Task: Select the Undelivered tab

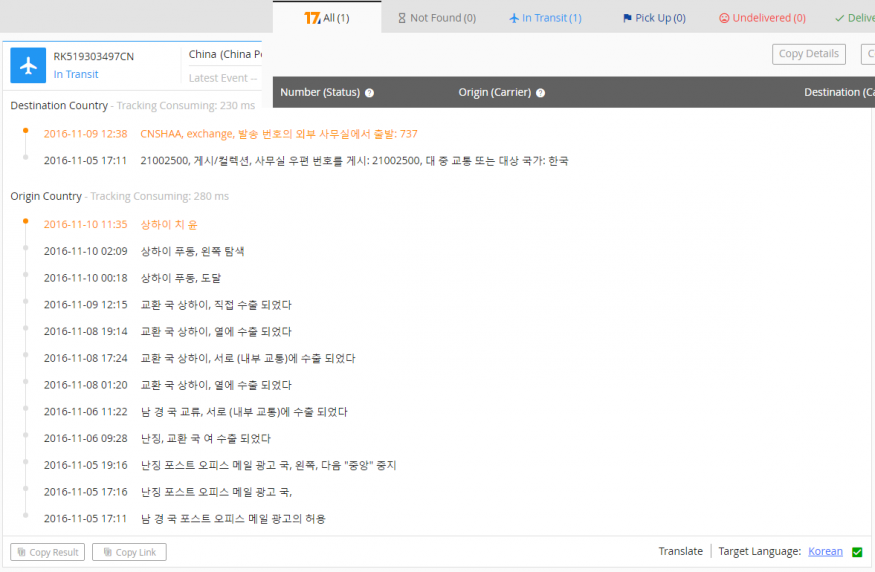Action: click(762, 18)
